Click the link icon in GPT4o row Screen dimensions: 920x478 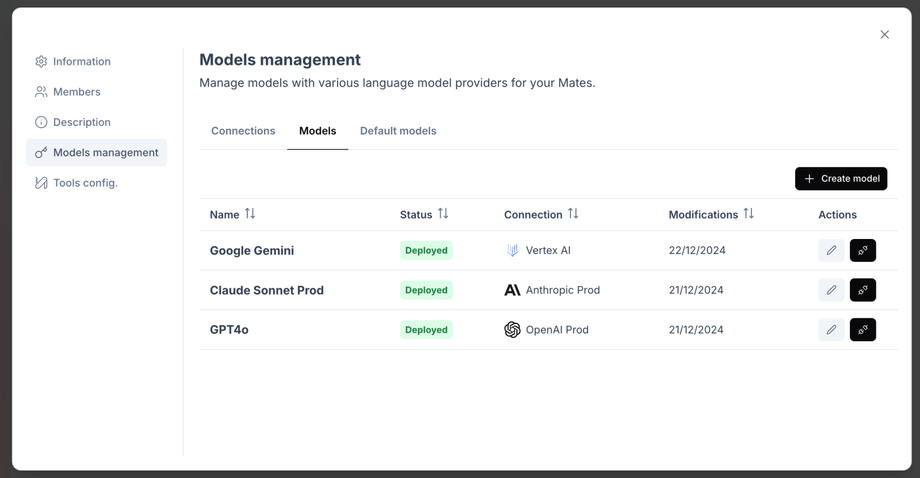[862, 329]
